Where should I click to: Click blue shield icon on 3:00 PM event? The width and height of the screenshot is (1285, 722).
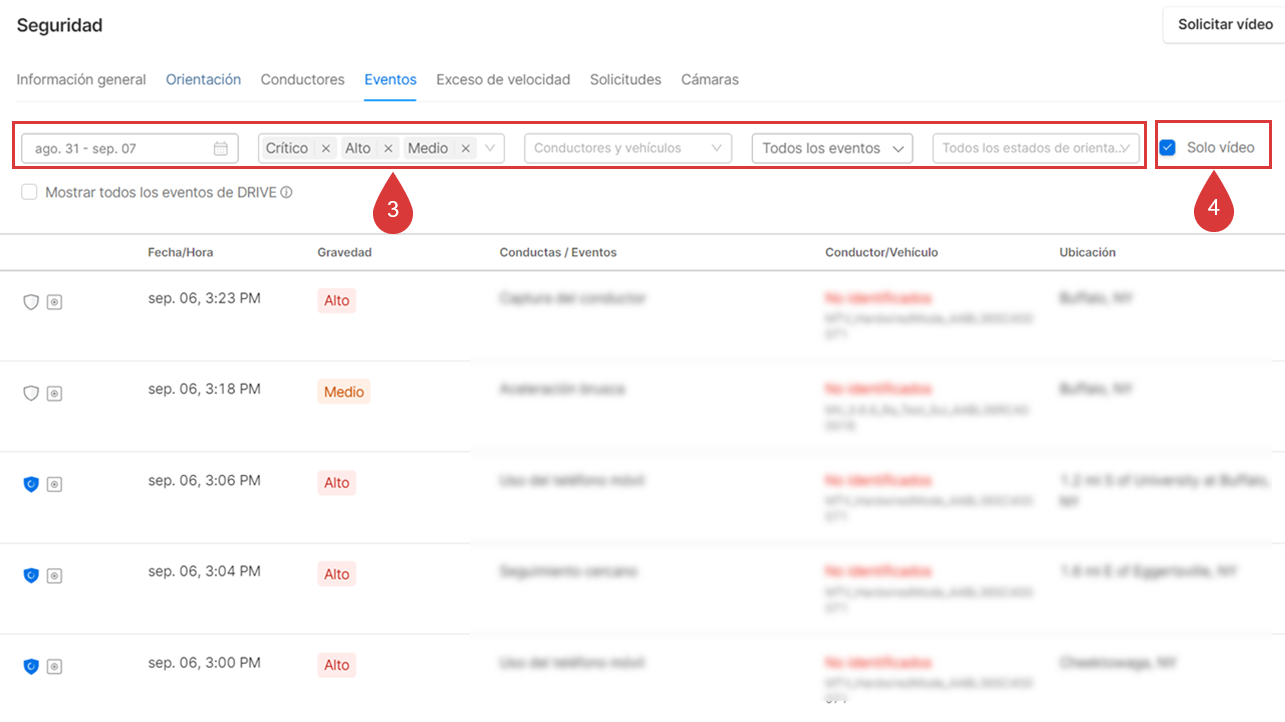(31, 667)
